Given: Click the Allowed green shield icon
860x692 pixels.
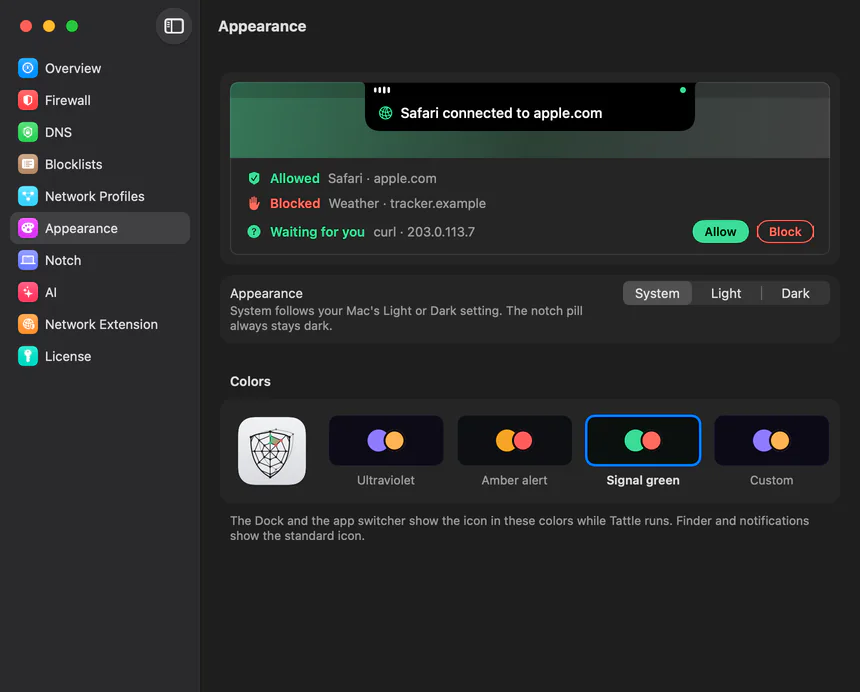Looking at the screenshot, I should click(254, 178).
